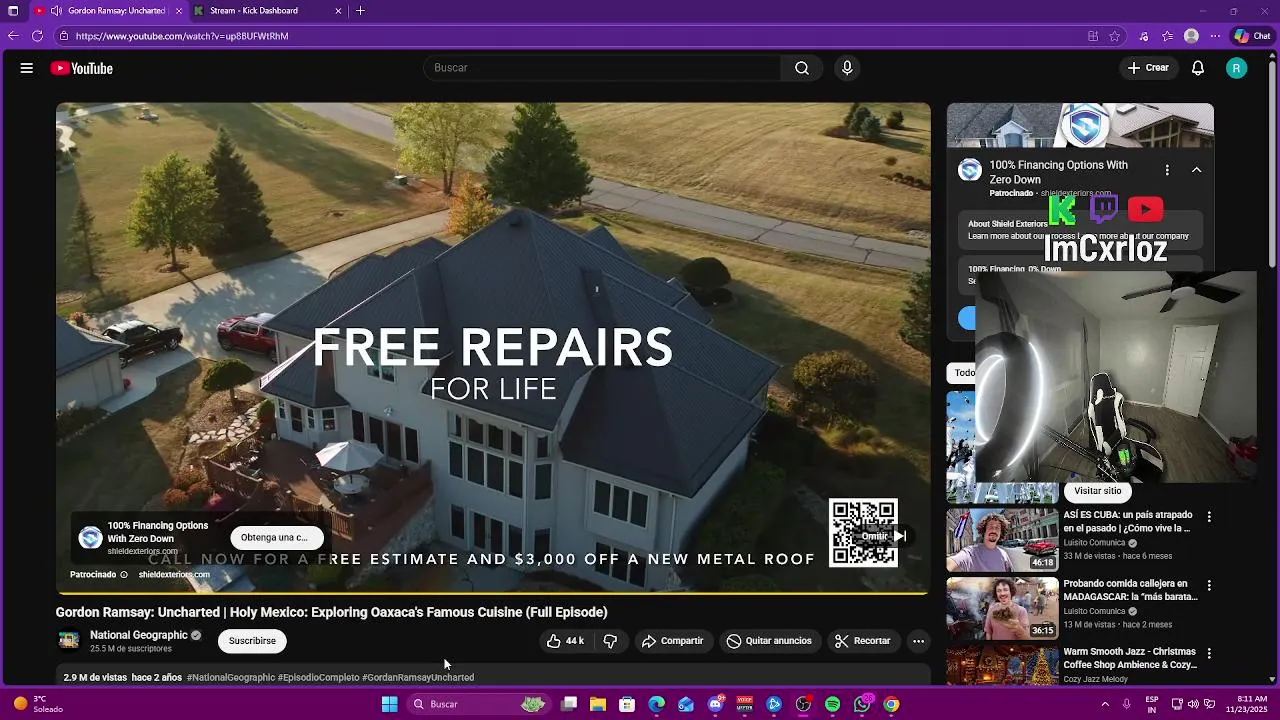Viewport: 1280px width, 720px height.
Task: Open shieldexteriors.com link beside Patrocinado
Action: point(174,575)
